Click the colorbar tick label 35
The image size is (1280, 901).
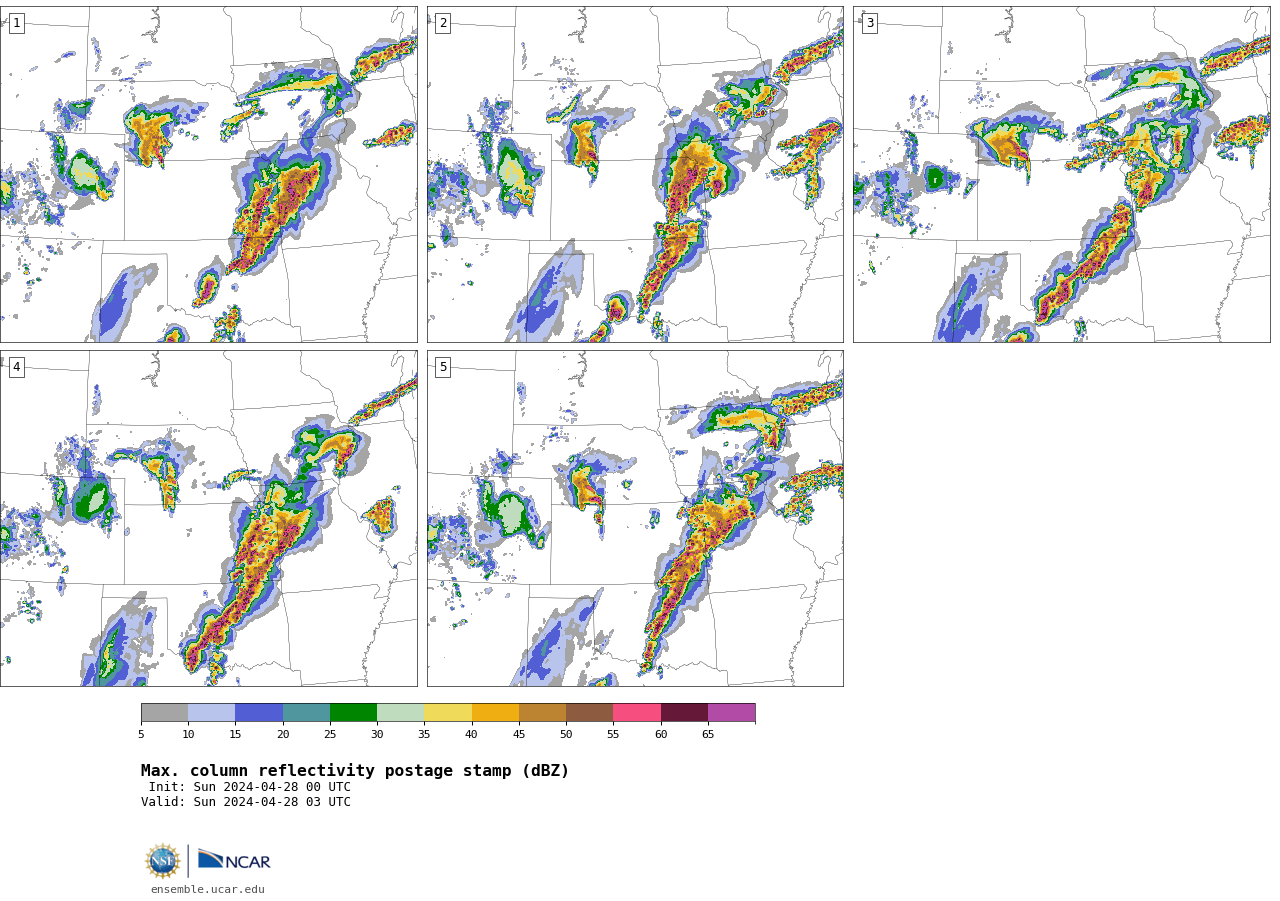click(424, 735)
